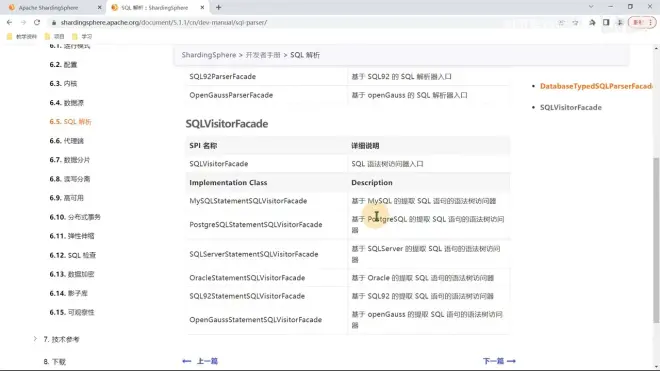Select 6.5 SQL 解析 in the sidebar
Viewport: 660px width, 371px height.
click(70, 122)
